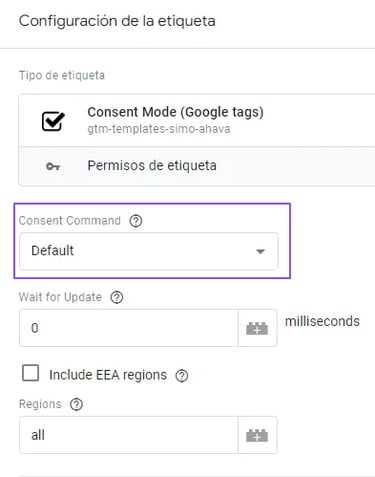This screenshot has height=477, width=375.
Task: Click the key icon beside Permisos de etiqueta
Action: (x=53, y=166)
